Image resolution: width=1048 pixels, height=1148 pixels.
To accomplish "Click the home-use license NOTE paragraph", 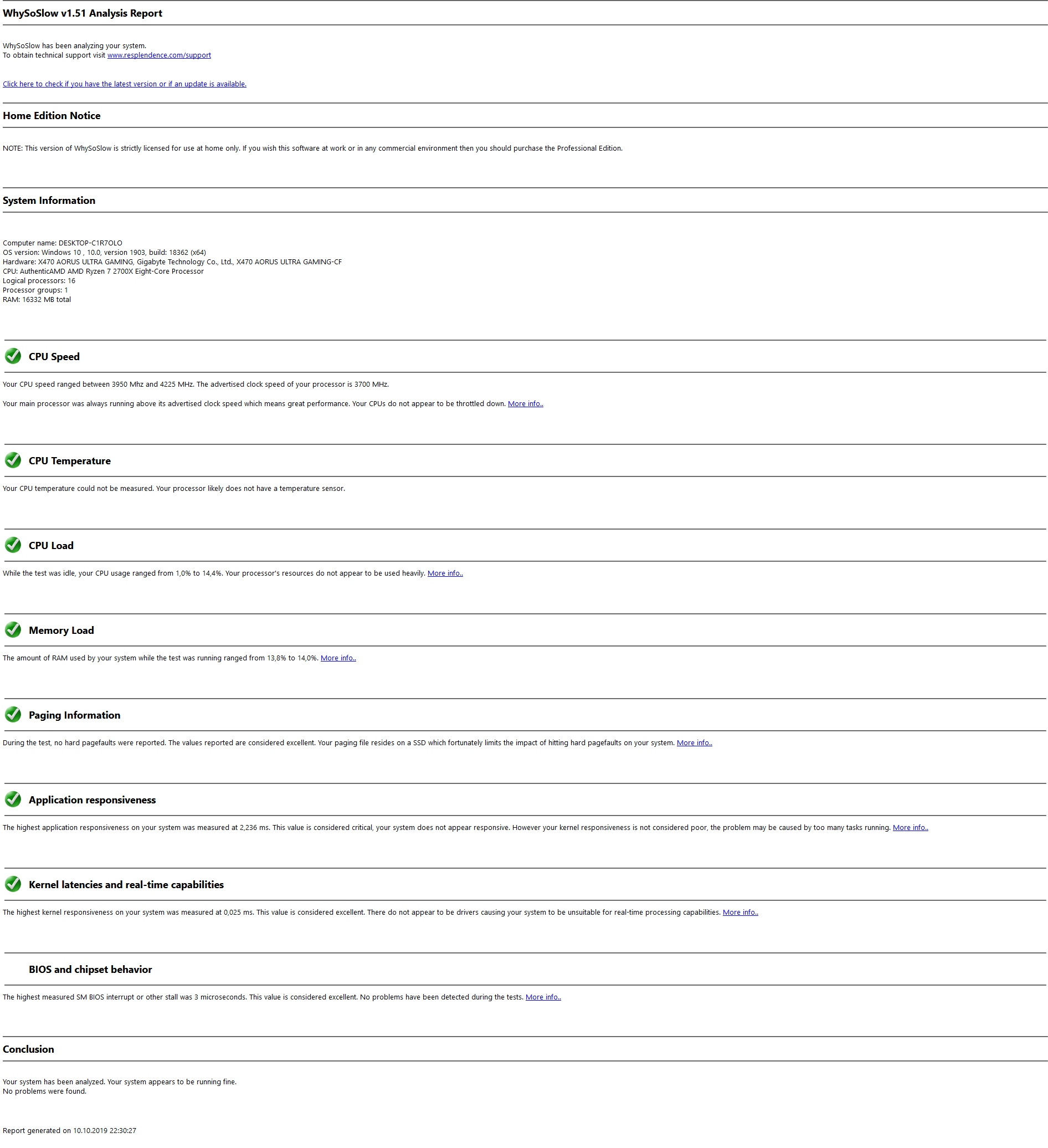I will click(312, 148).
